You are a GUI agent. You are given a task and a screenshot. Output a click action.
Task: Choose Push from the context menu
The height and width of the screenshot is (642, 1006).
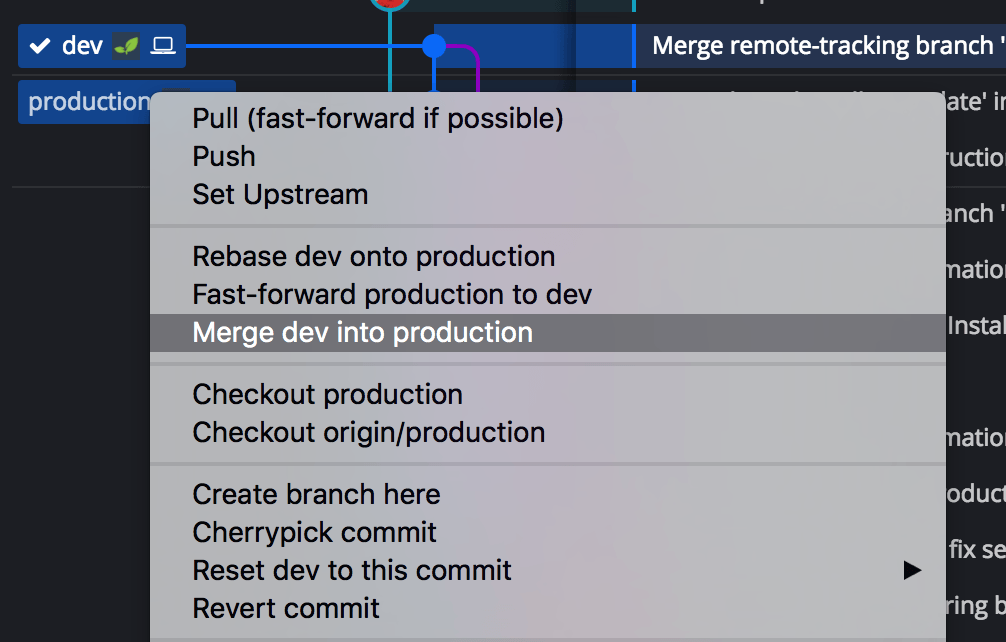(224, 156)
